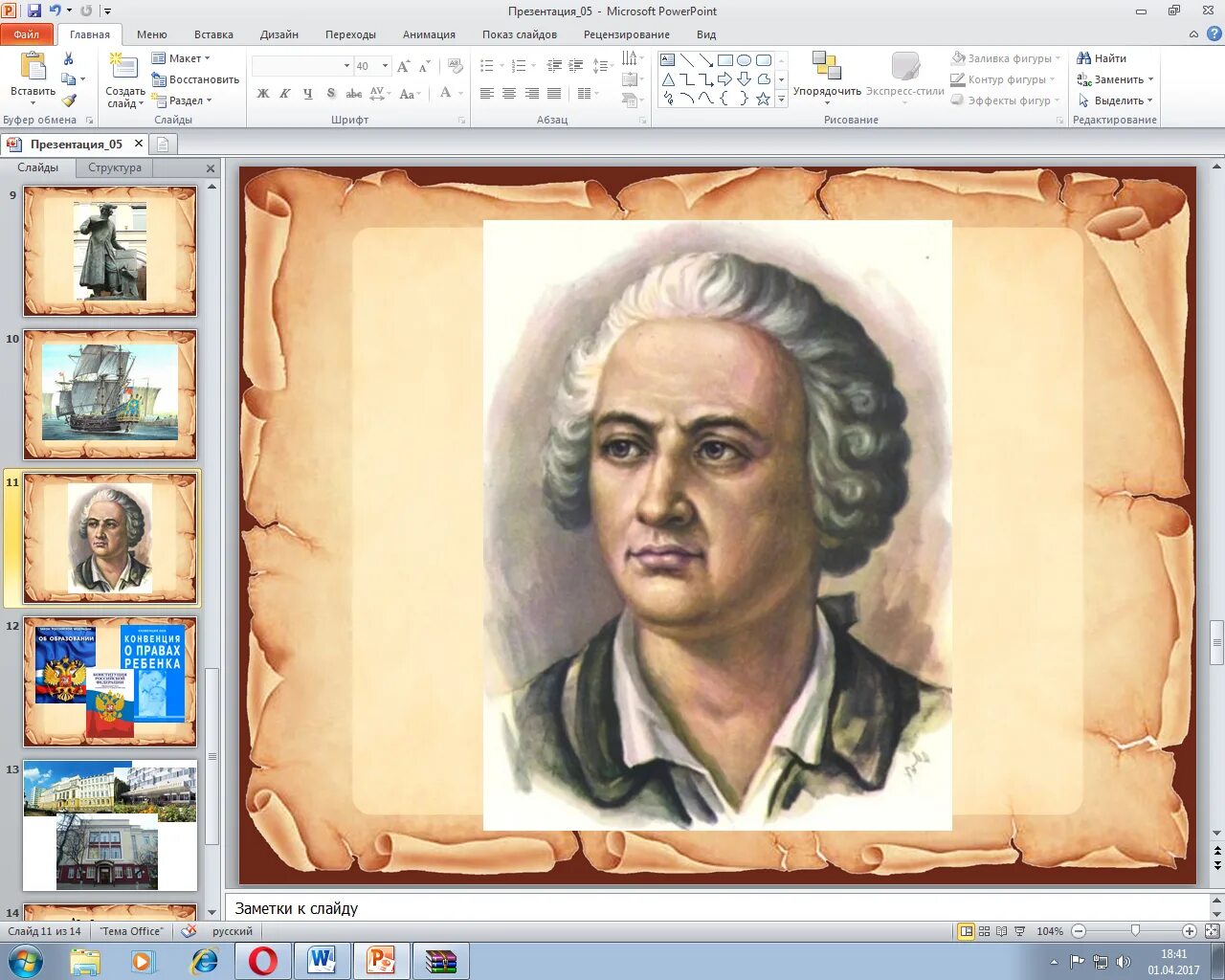Switch to the Структура pane tab
The height and width of the screenshot is (980, 1225).
pyautogui.click(x=115, y=167)
